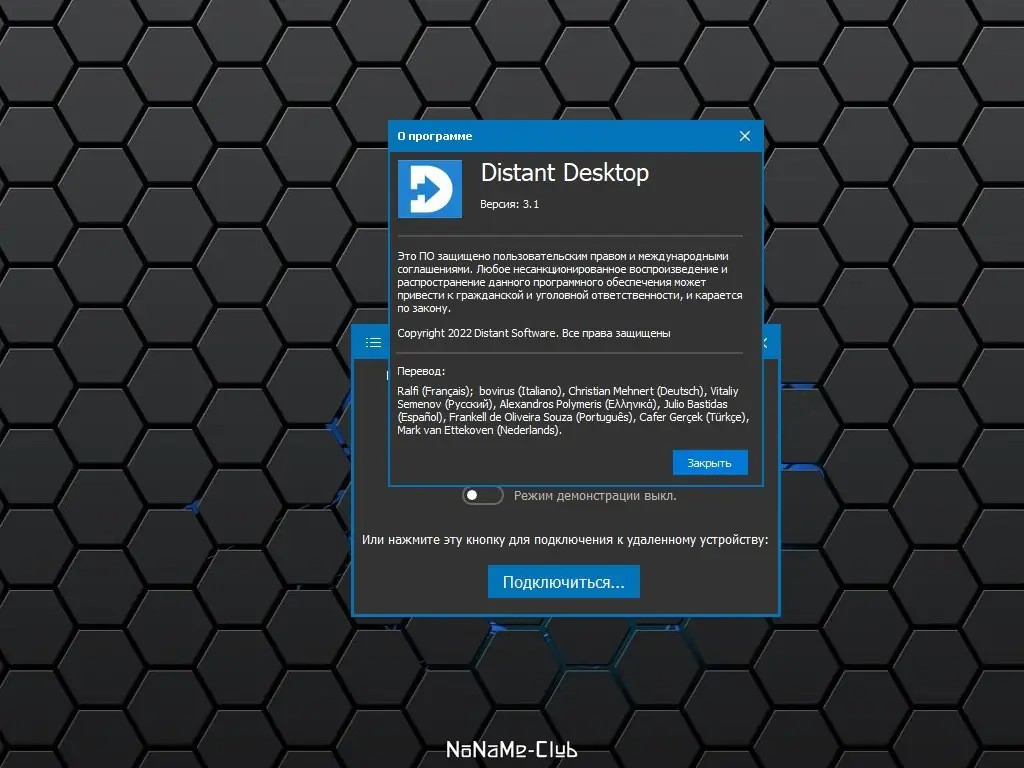
Task: Click the Режим демонстрации выкл. label
Action: 595,496
